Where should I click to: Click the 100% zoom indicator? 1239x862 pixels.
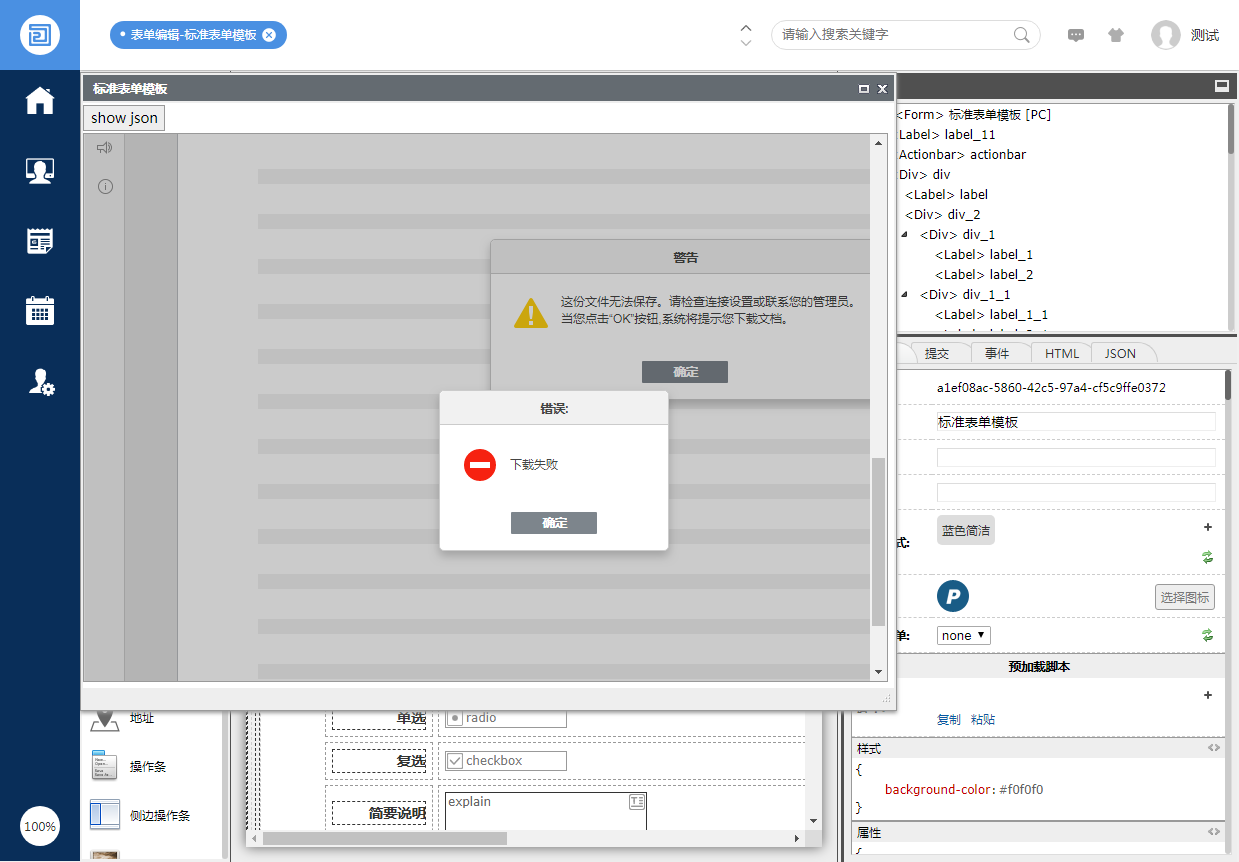[x=40, y=826]
